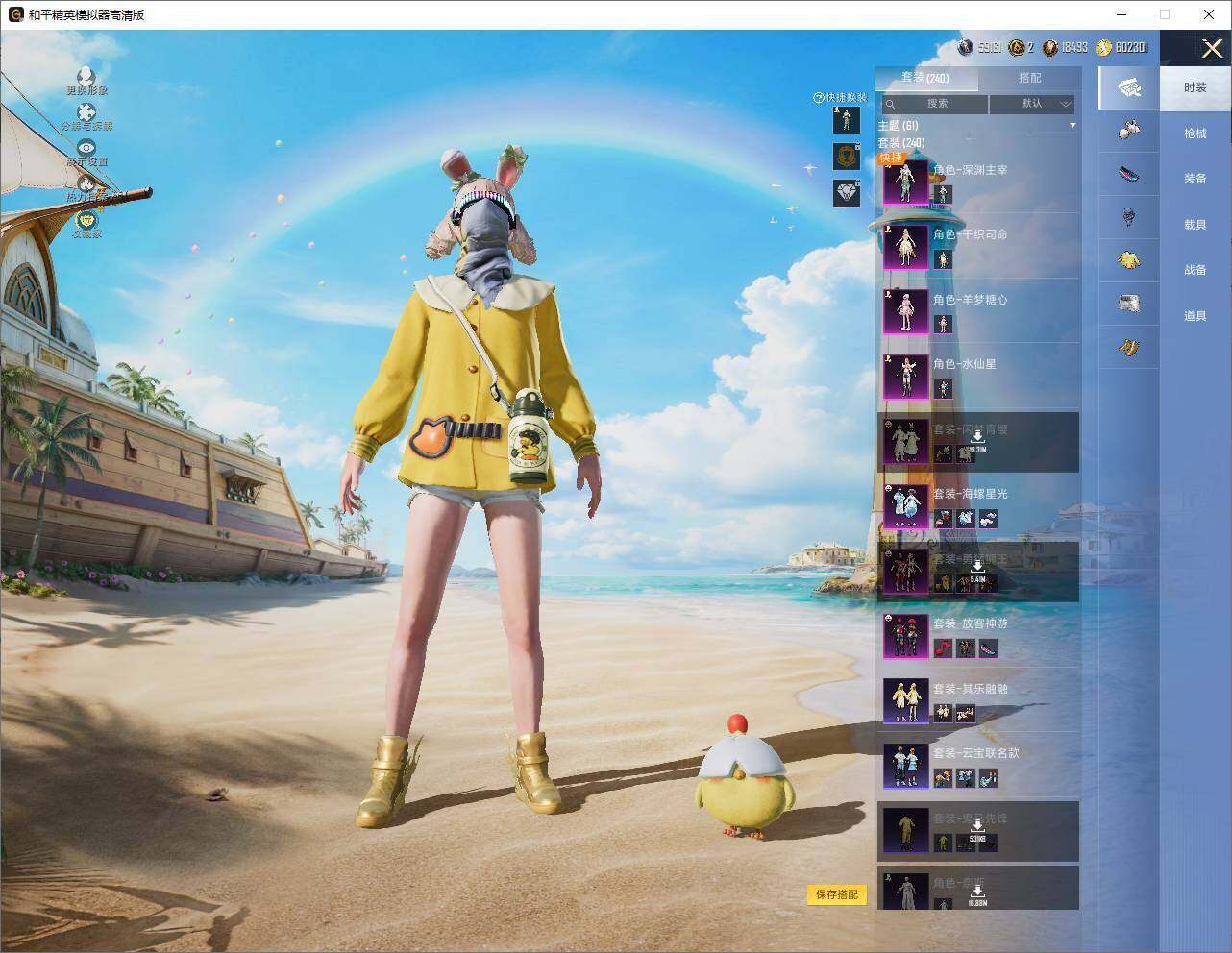Open the 时装 menu tab

click(1195, 87)
